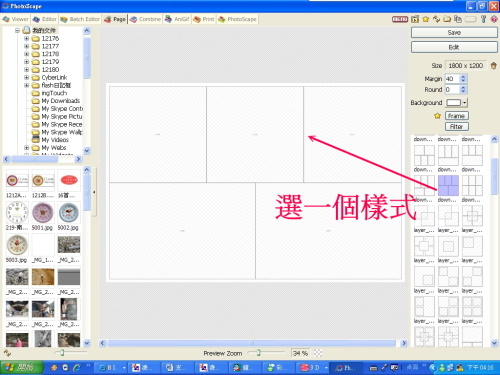Click the template list scroll-down arrow
The height and width of the screenshot is (375, 500).
pos(494,342)
